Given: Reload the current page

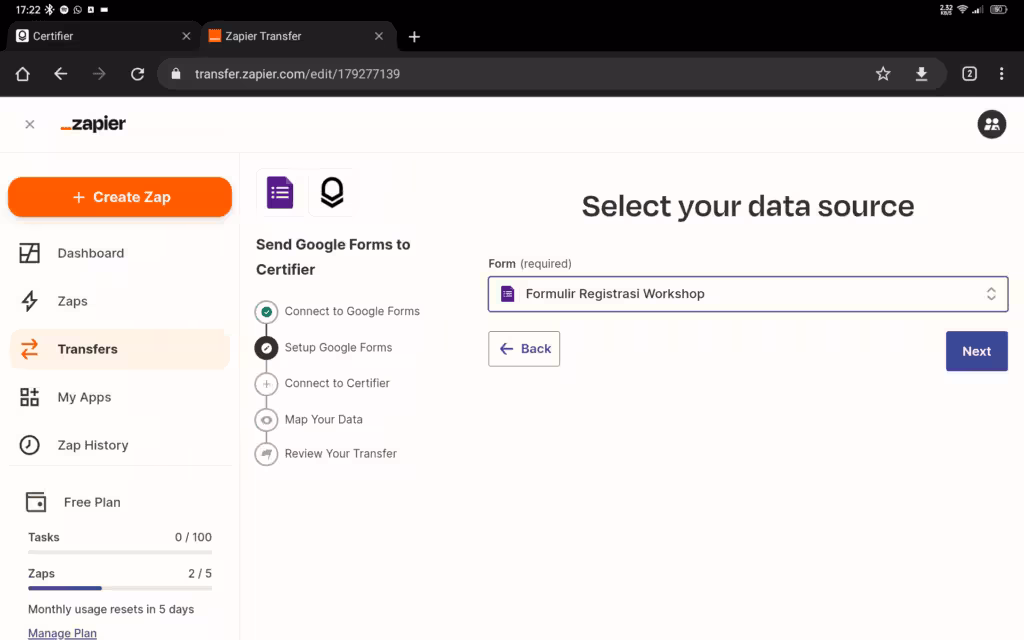Looking at the screenshot, I should click(x=137, y=74).
